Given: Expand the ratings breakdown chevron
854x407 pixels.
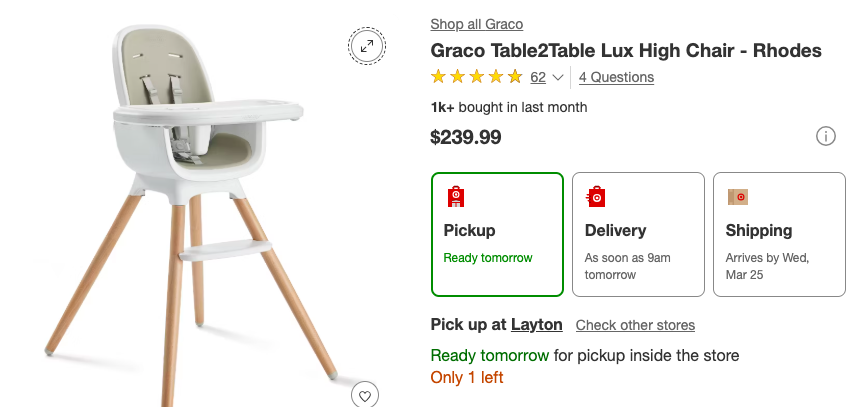Looking at the screenshot, I should (559, 78).
